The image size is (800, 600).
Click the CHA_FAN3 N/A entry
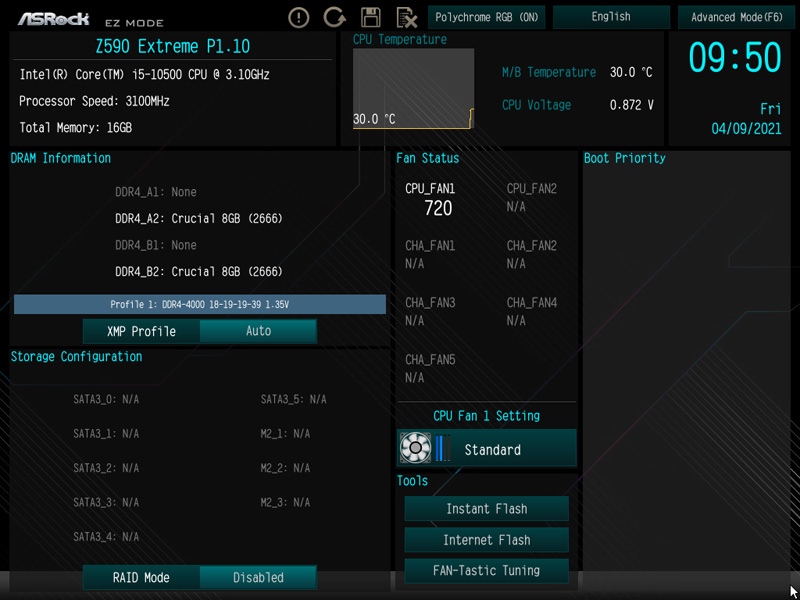click(430, 312)
